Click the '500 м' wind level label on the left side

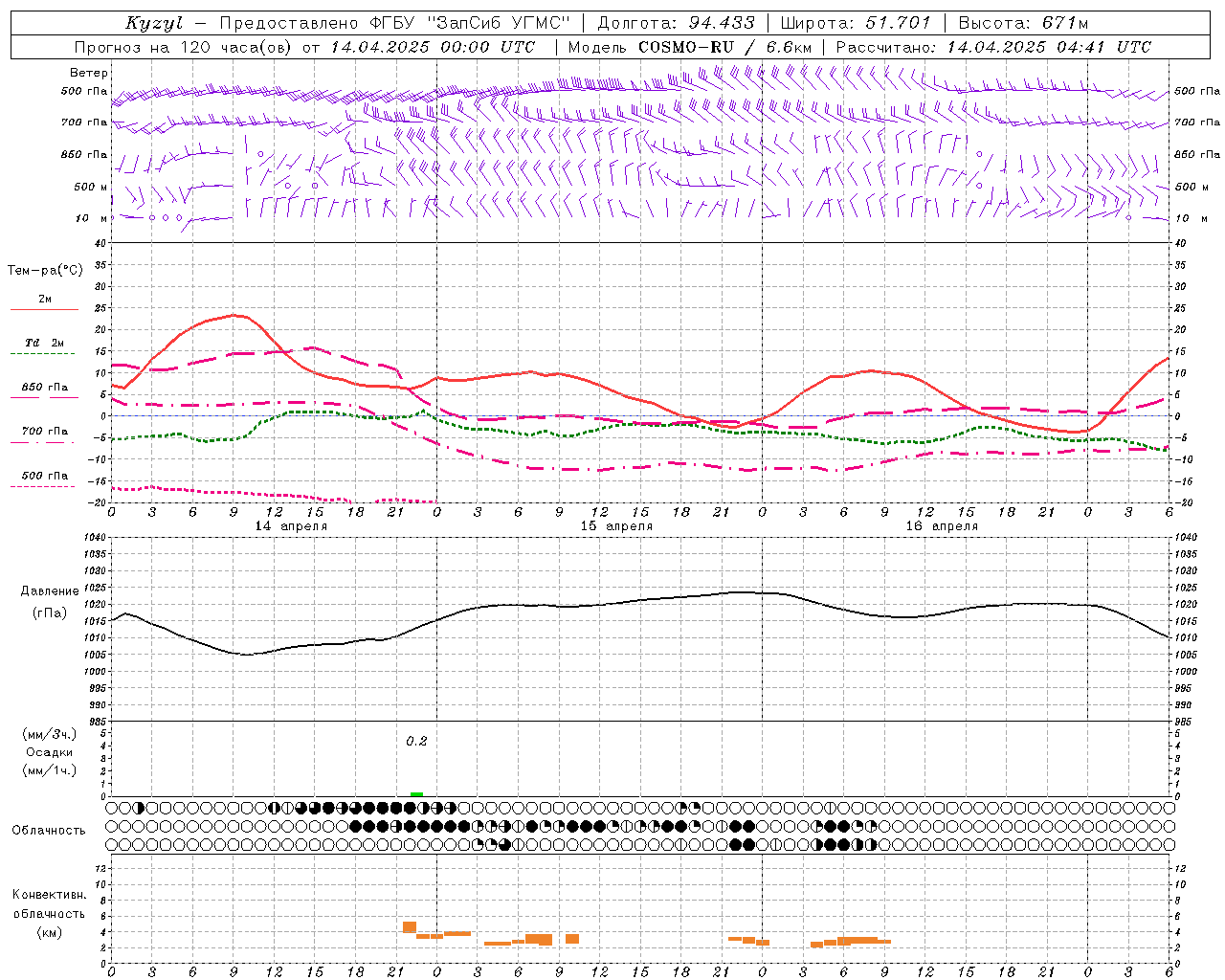90,187
